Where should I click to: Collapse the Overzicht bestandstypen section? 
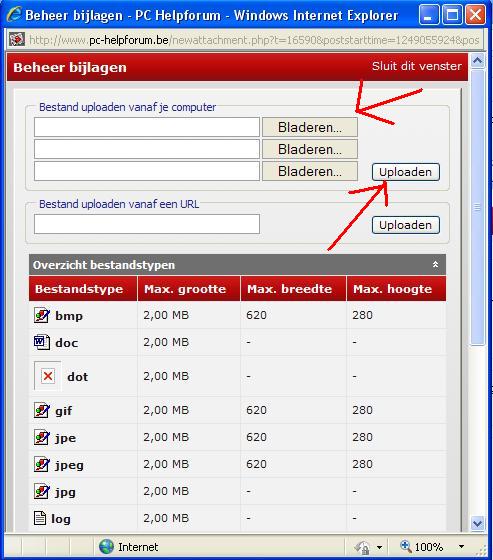435,264
